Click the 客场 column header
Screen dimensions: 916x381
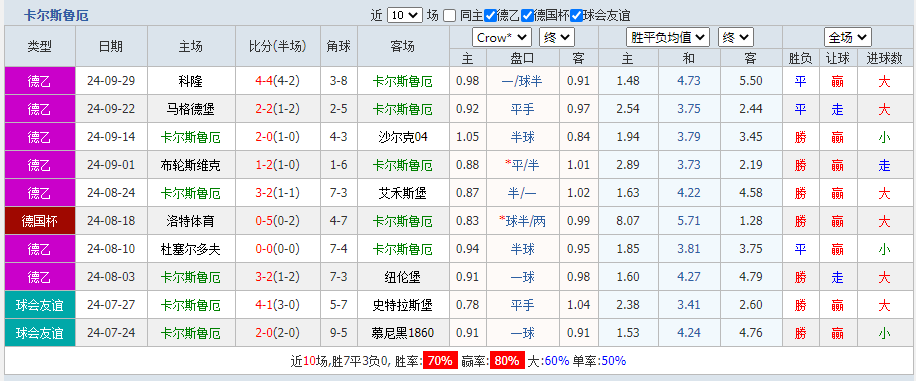403,46
